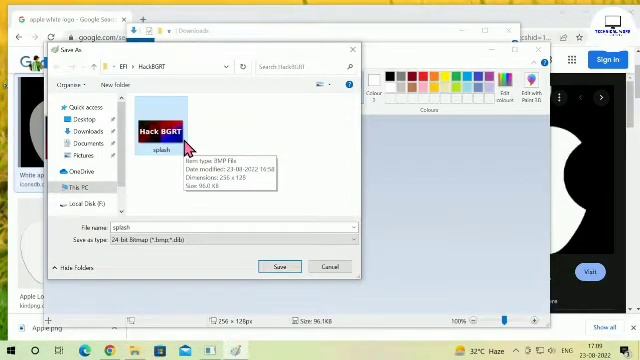Pick the black colour swatch in Paint
Viewport: 640px width, 360px height.
pos(390,76)
